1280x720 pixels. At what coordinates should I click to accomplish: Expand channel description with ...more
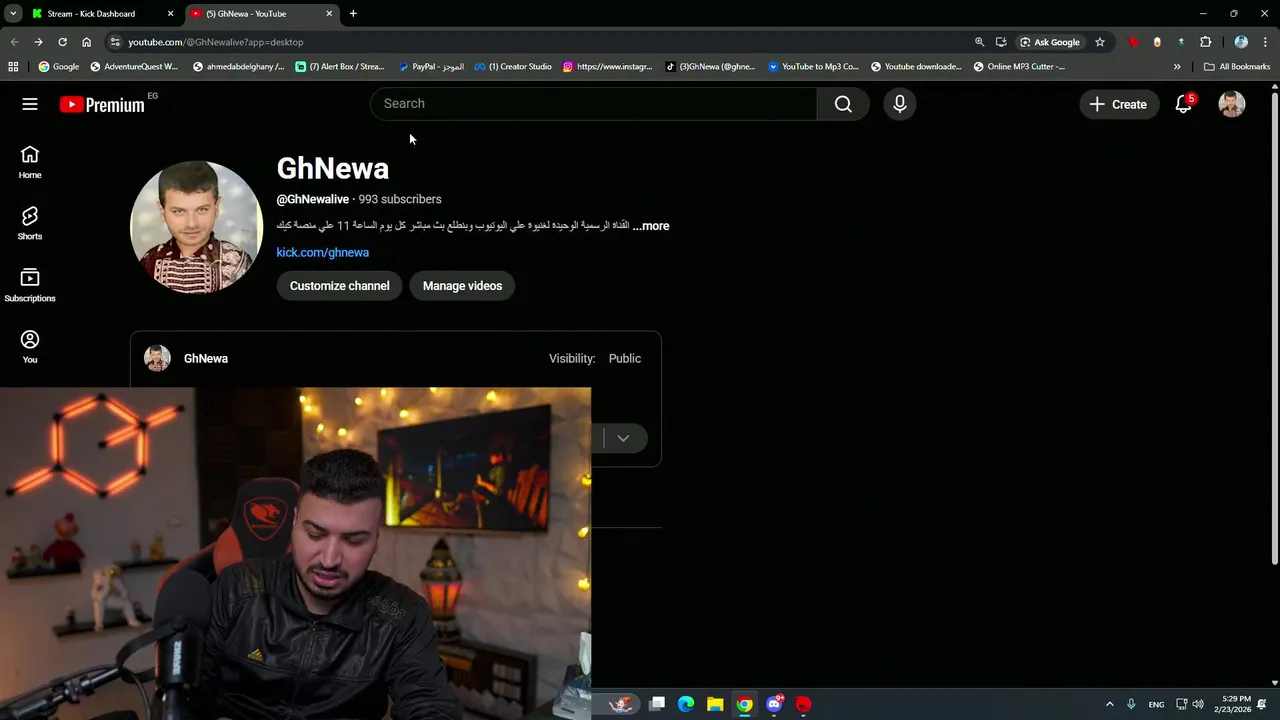click(x=651, y=226)
